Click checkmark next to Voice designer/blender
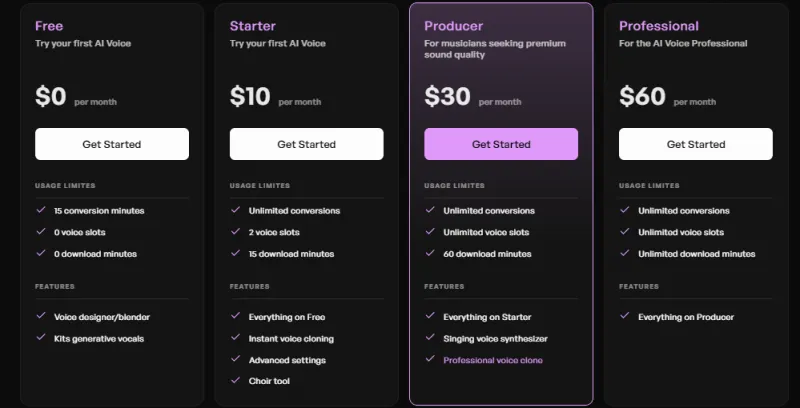 pos(41,316)
